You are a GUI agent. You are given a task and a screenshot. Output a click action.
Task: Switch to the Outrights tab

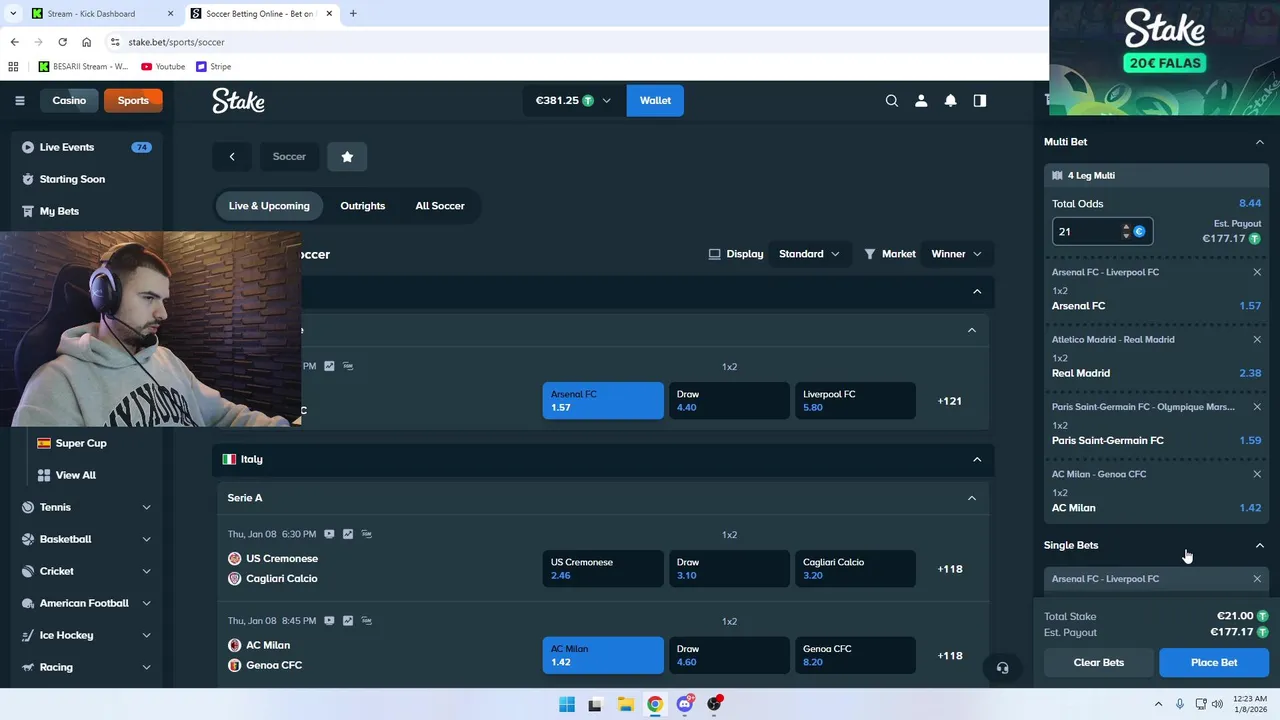[362, 206]
